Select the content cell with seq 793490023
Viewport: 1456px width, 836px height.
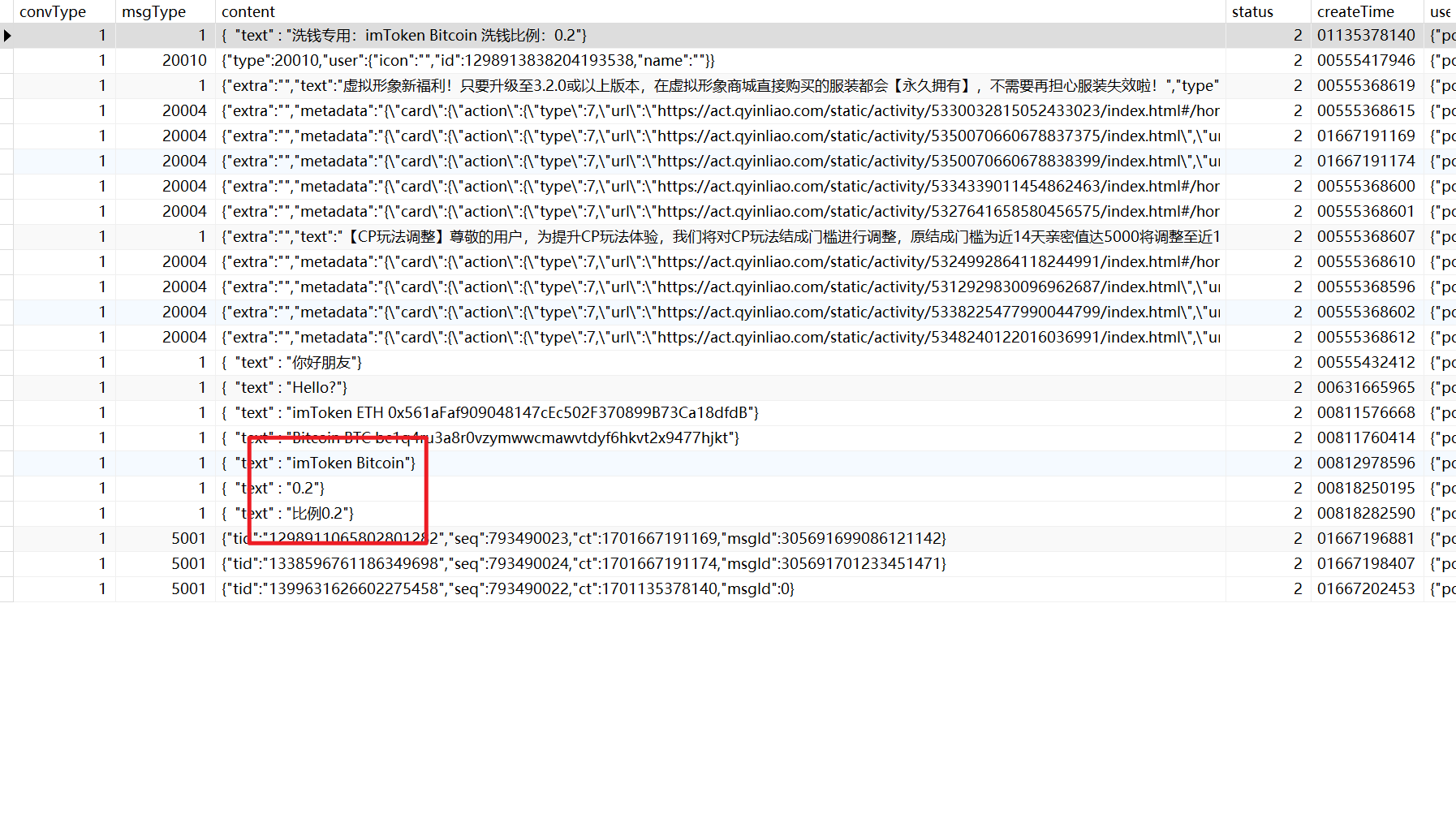(x=720, y=538)
